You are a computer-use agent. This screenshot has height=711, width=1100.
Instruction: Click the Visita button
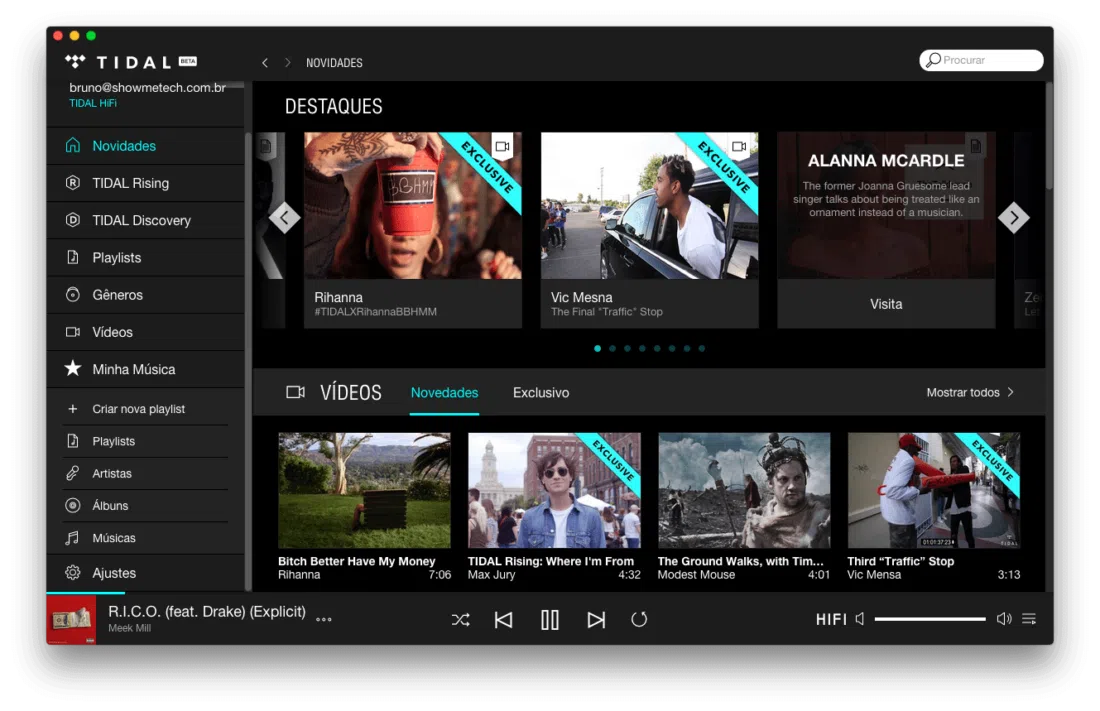[886, 304]
